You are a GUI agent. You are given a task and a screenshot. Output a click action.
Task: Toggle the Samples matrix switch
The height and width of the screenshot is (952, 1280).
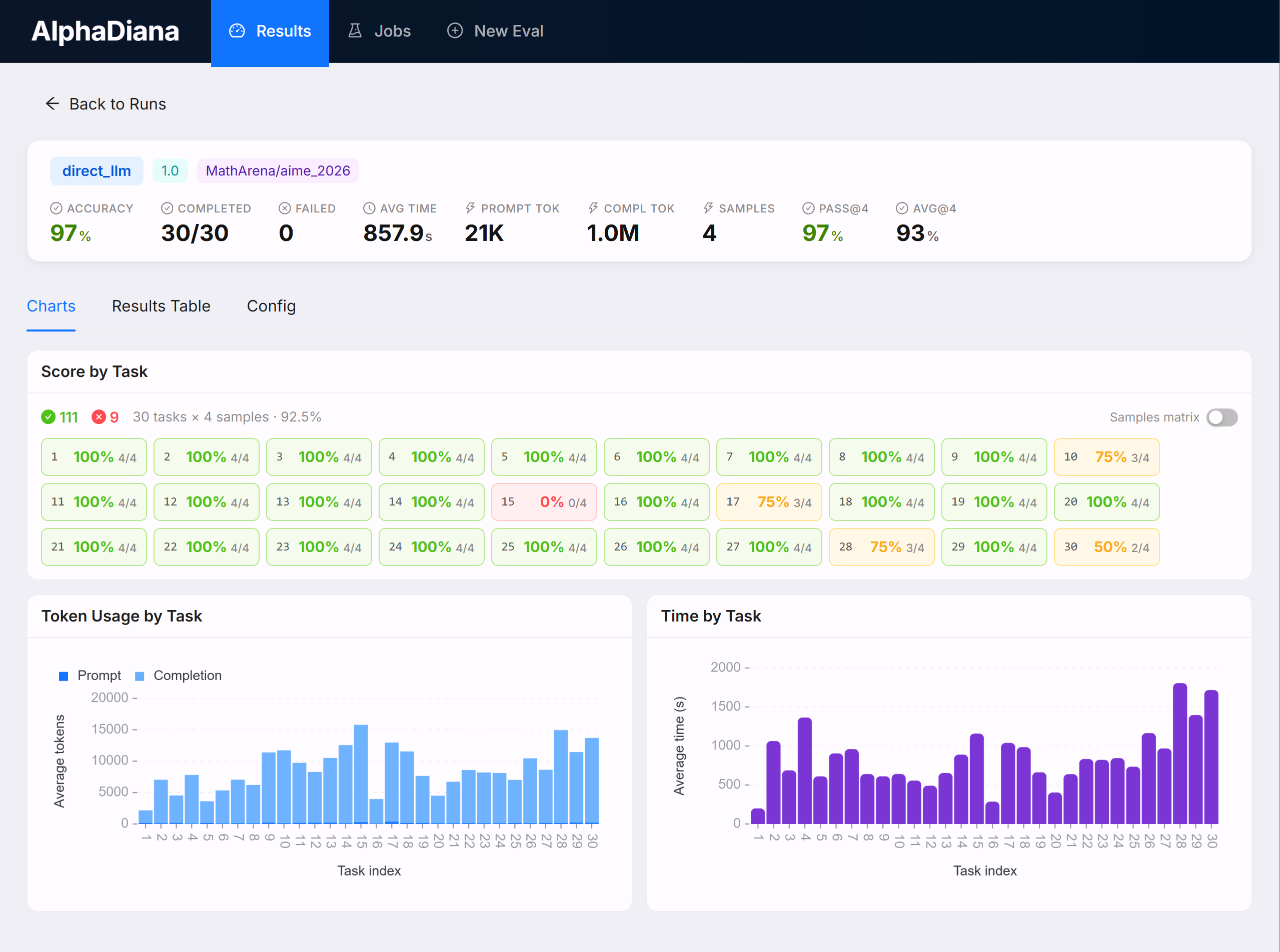[x=1222, y=417]
